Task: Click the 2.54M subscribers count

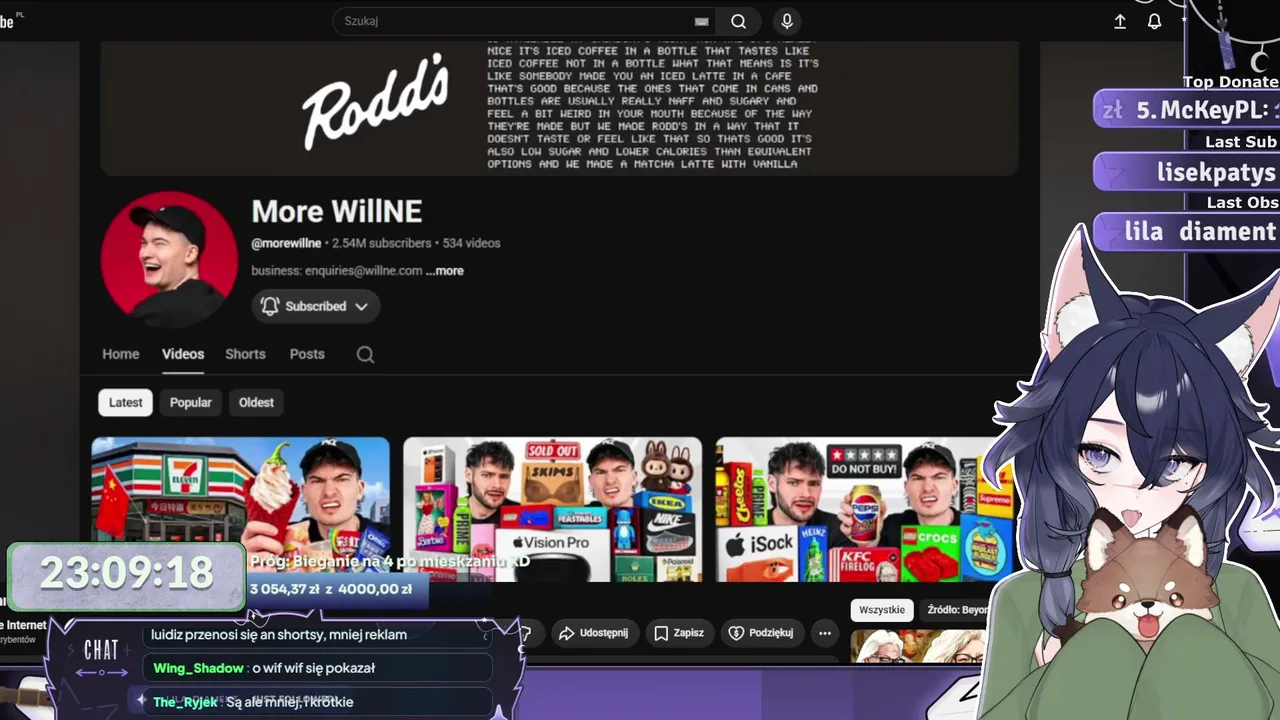Action: [x=381, y=243]
